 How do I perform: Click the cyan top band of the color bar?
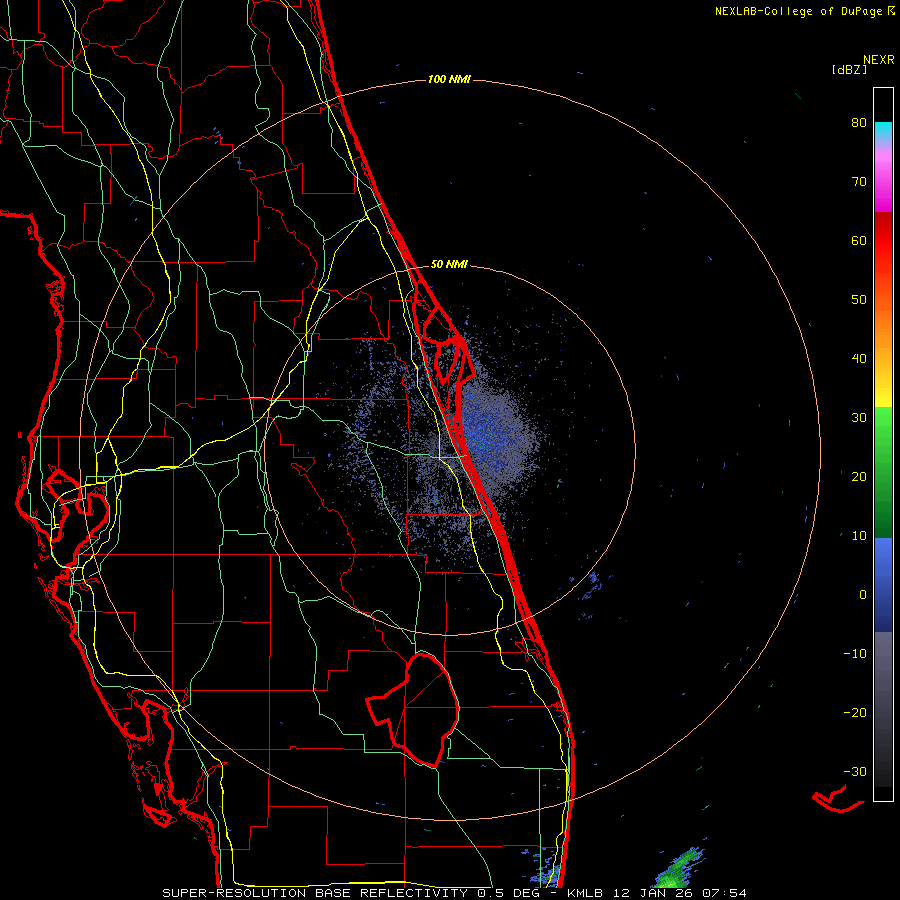click(x=883, y=129)
